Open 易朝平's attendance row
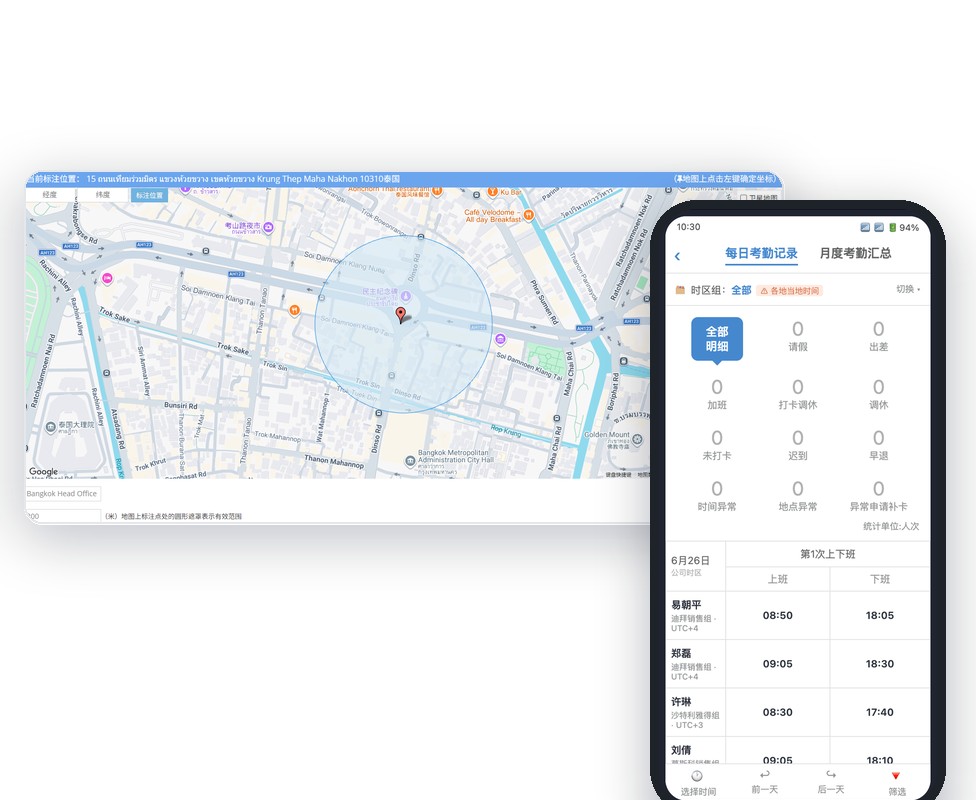Viewport: 976px width, 800px height. point(797,615)
